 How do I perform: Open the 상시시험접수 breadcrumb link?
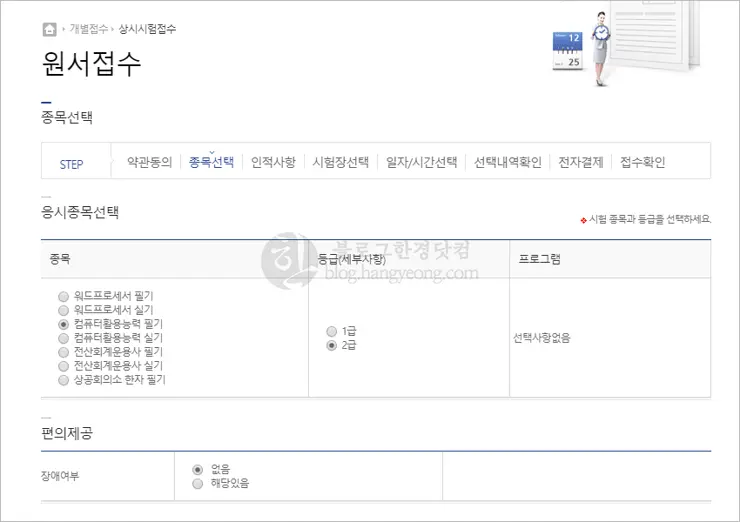[147, 29]
